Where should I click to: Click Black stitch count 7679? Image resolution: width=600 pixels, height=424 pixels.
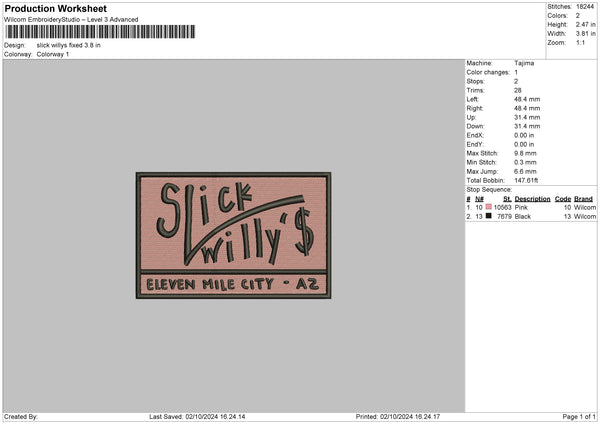pyautogui.click(x=504, y=217)
